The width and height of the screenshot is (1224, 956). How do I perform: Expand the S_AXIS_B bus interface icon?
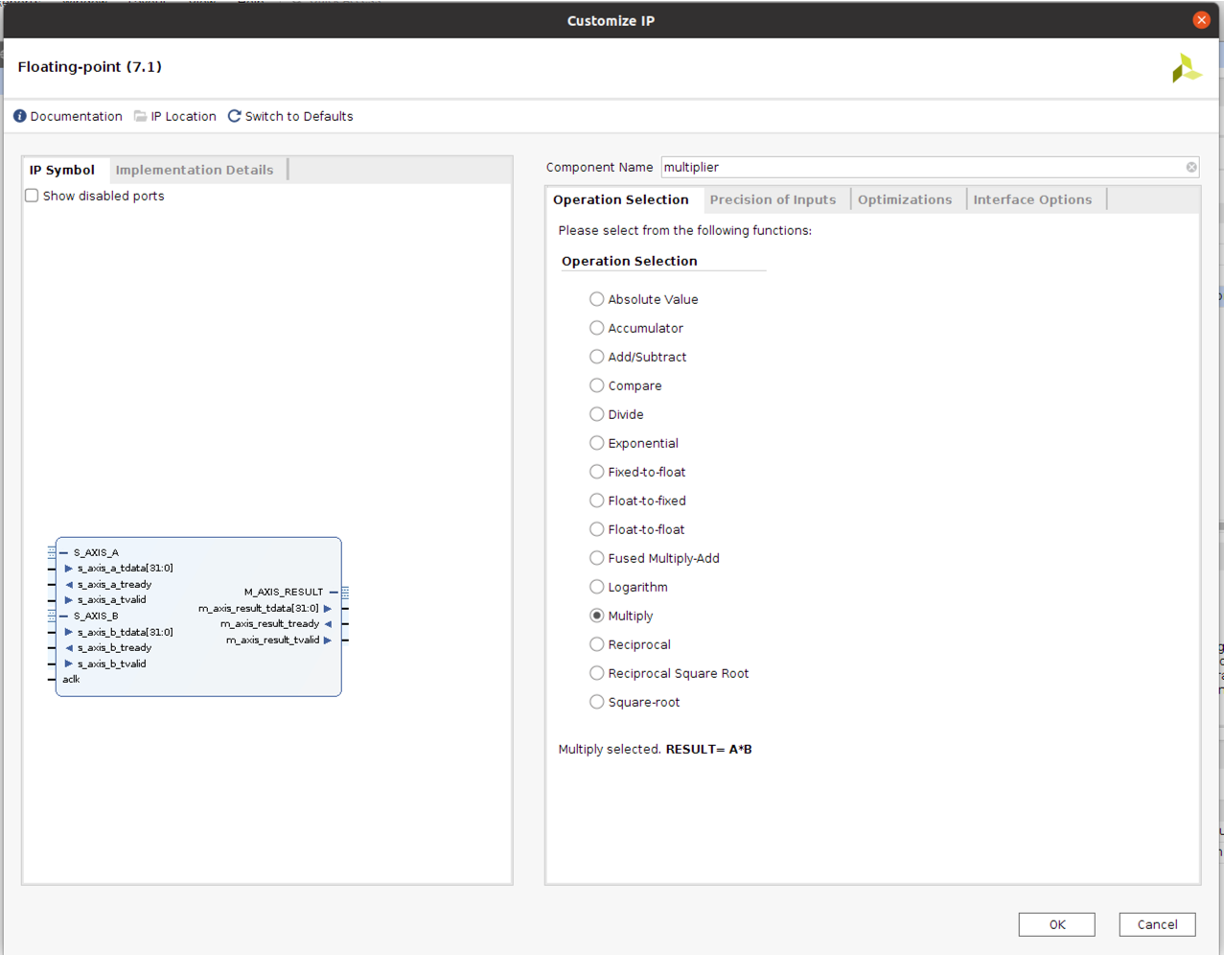[52, 616]
